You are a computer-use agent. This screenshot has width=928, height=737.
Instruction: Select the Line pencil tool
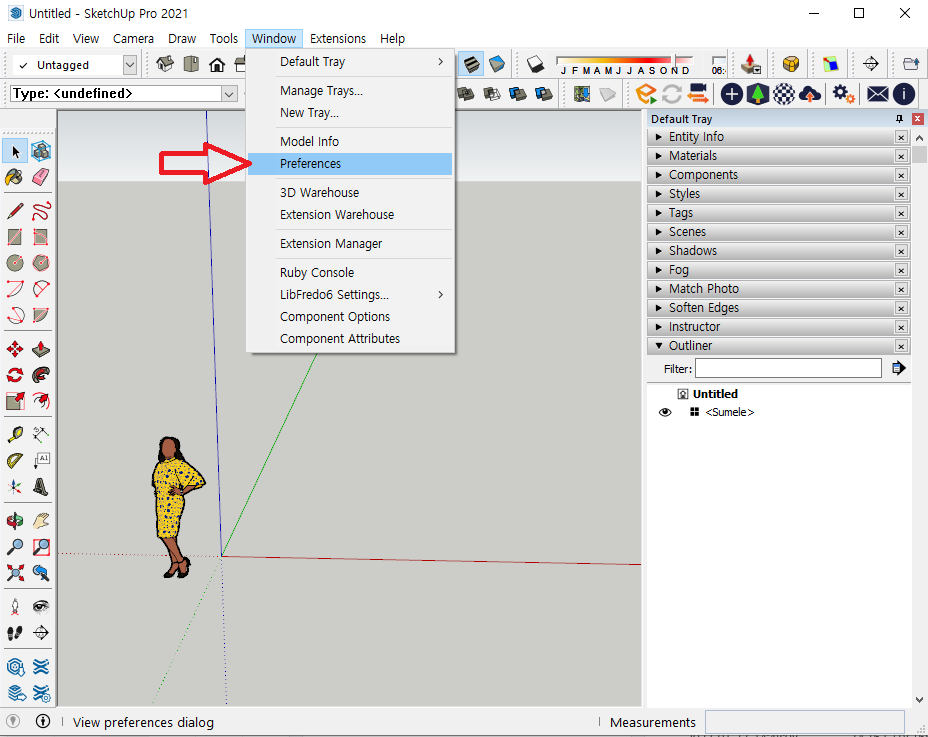pos(15,211)
